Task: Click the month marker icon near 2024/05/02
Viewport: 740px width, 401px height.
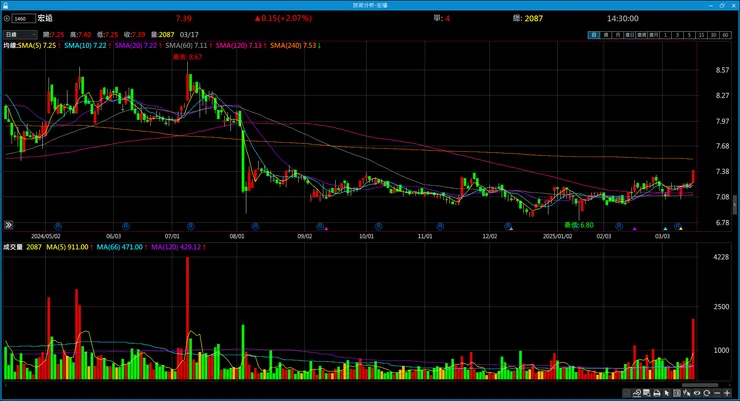Action: pyautogui.click(x=58, y=226)
